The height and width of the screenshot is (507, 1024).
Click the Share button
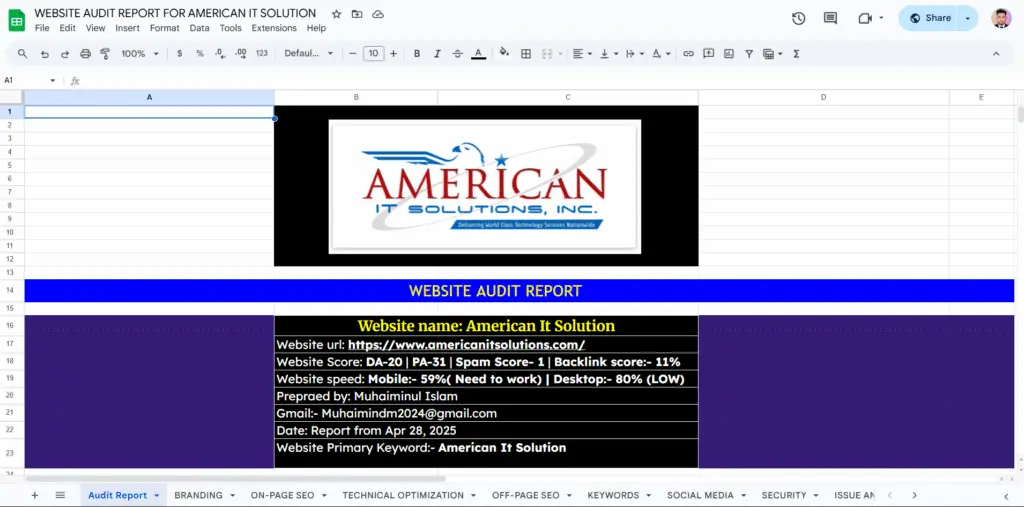point(928,18)
